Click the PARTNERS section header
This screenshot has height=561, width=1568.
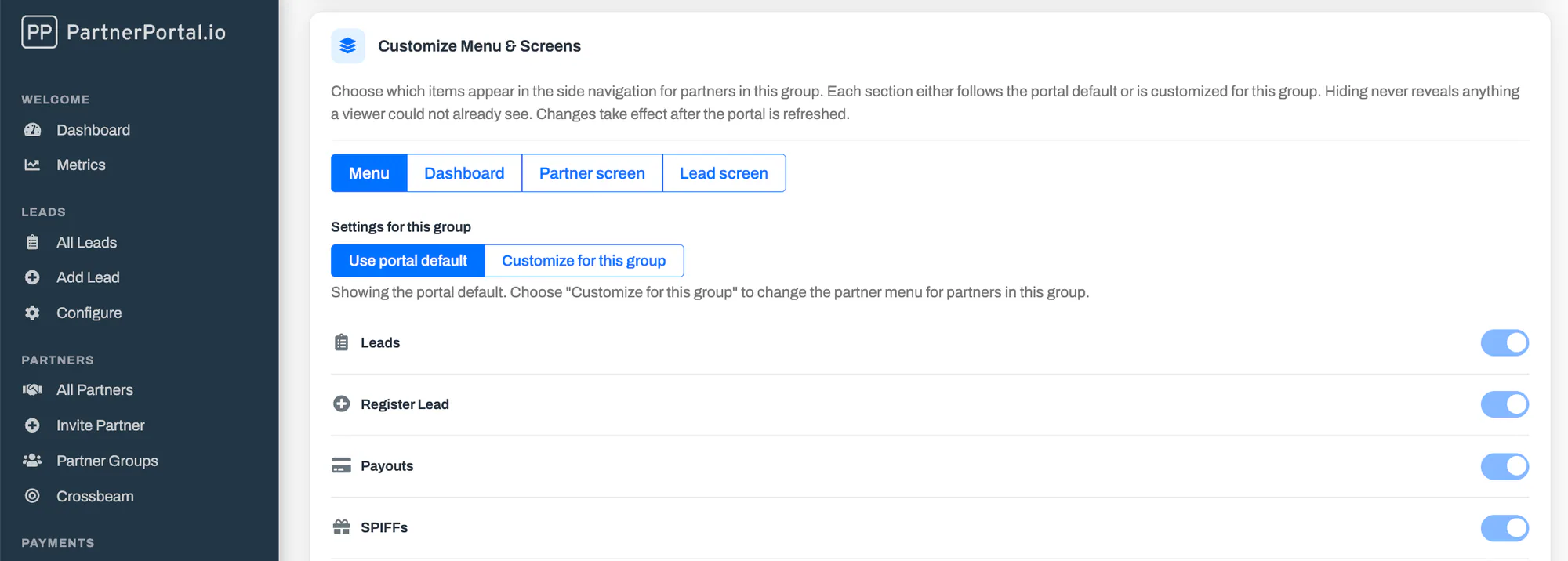pos(57,360)
